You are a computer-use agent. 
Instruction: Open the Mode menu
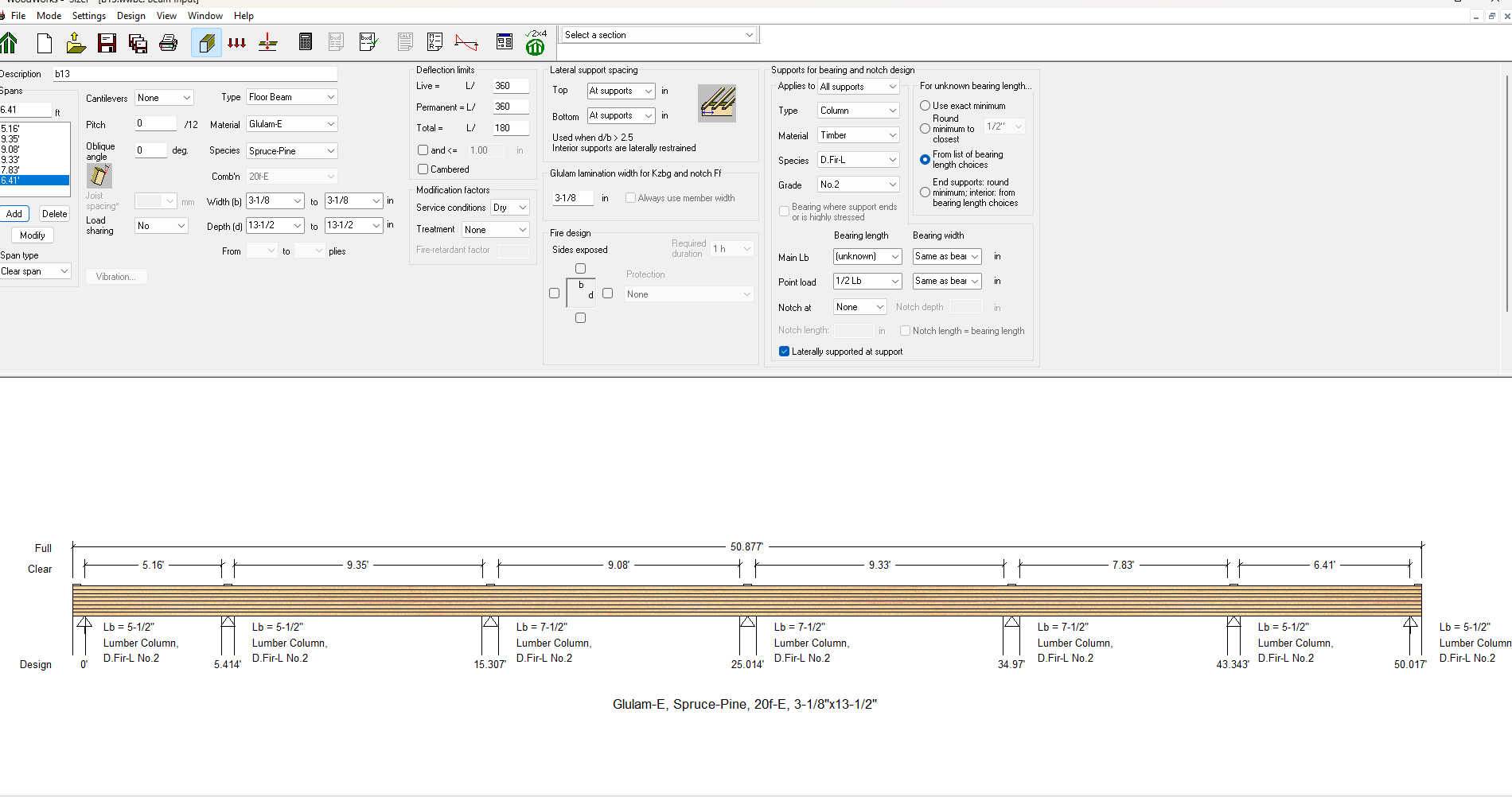coord(49,16)
